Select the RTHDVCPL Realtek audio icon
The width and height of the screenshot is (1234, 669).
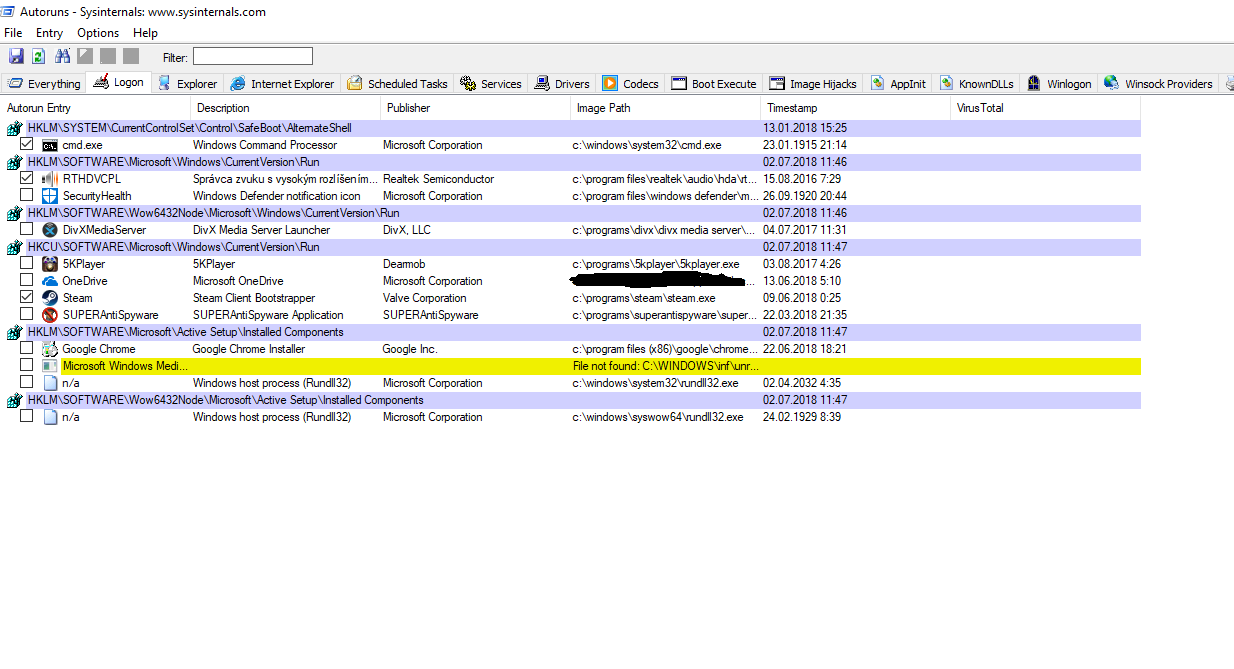click(50, 179)
